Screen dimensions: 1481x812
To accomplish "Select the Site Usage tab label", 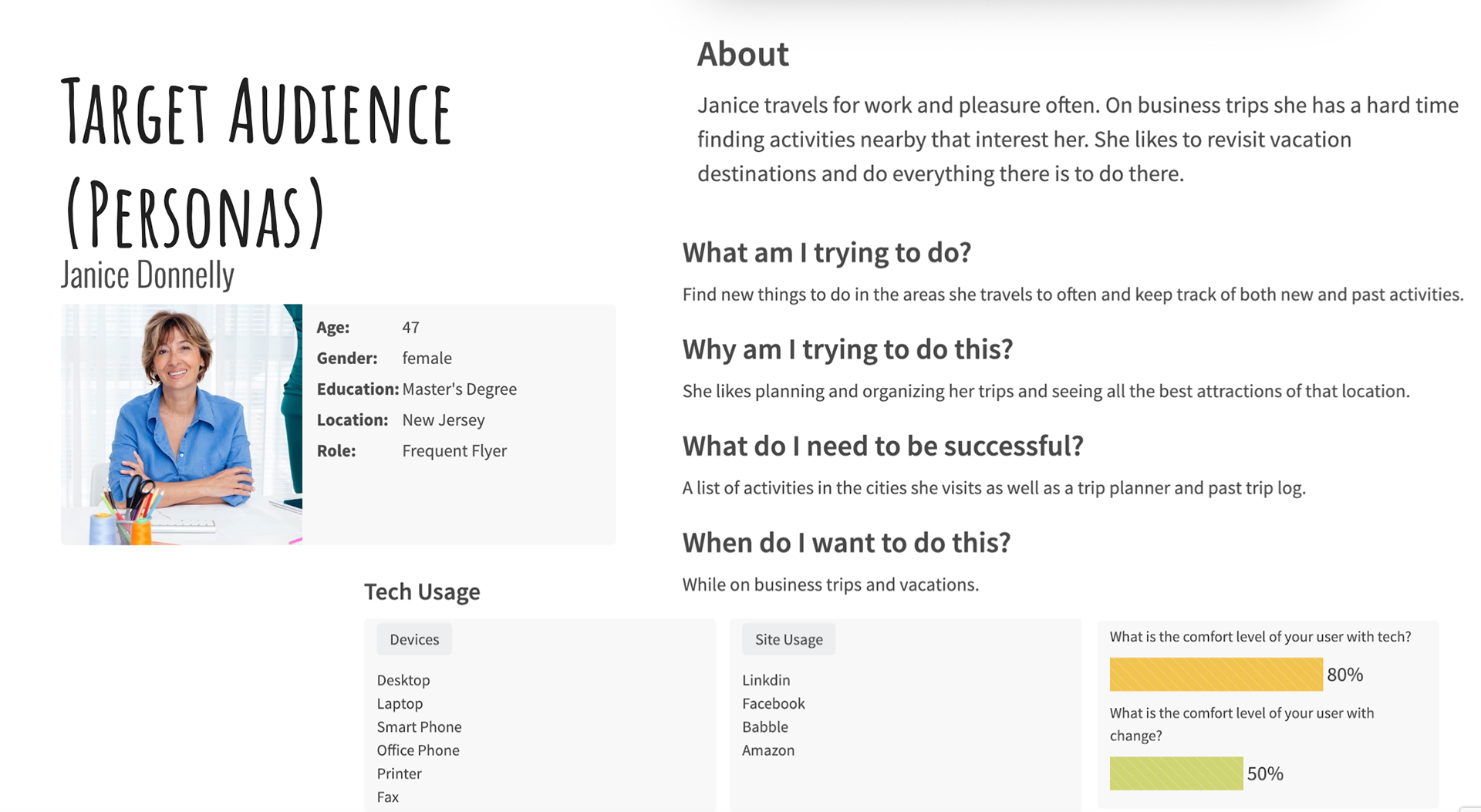I will 788,639.
